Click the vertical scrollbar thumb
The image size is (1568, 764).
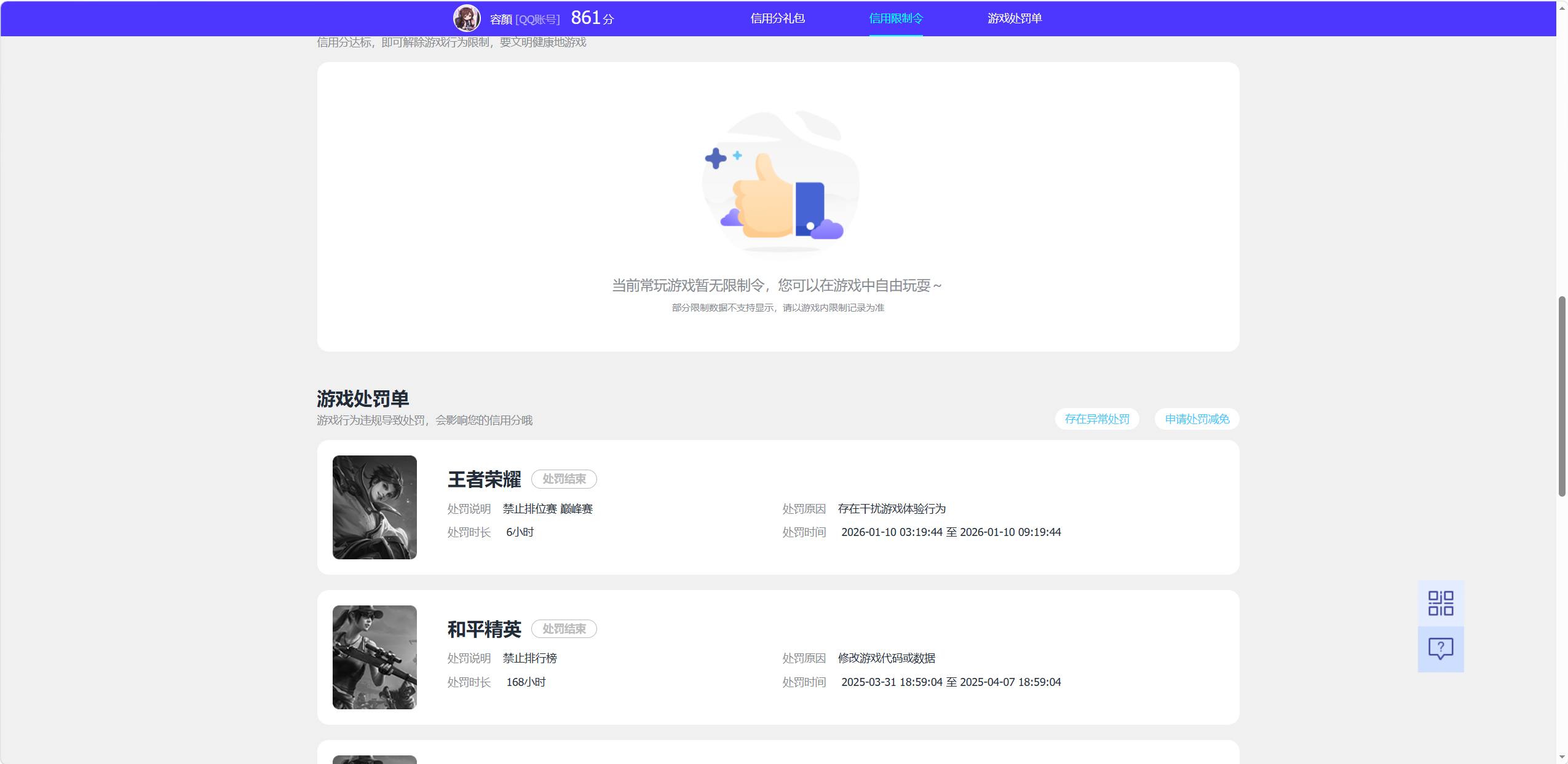click(1562, 396)
